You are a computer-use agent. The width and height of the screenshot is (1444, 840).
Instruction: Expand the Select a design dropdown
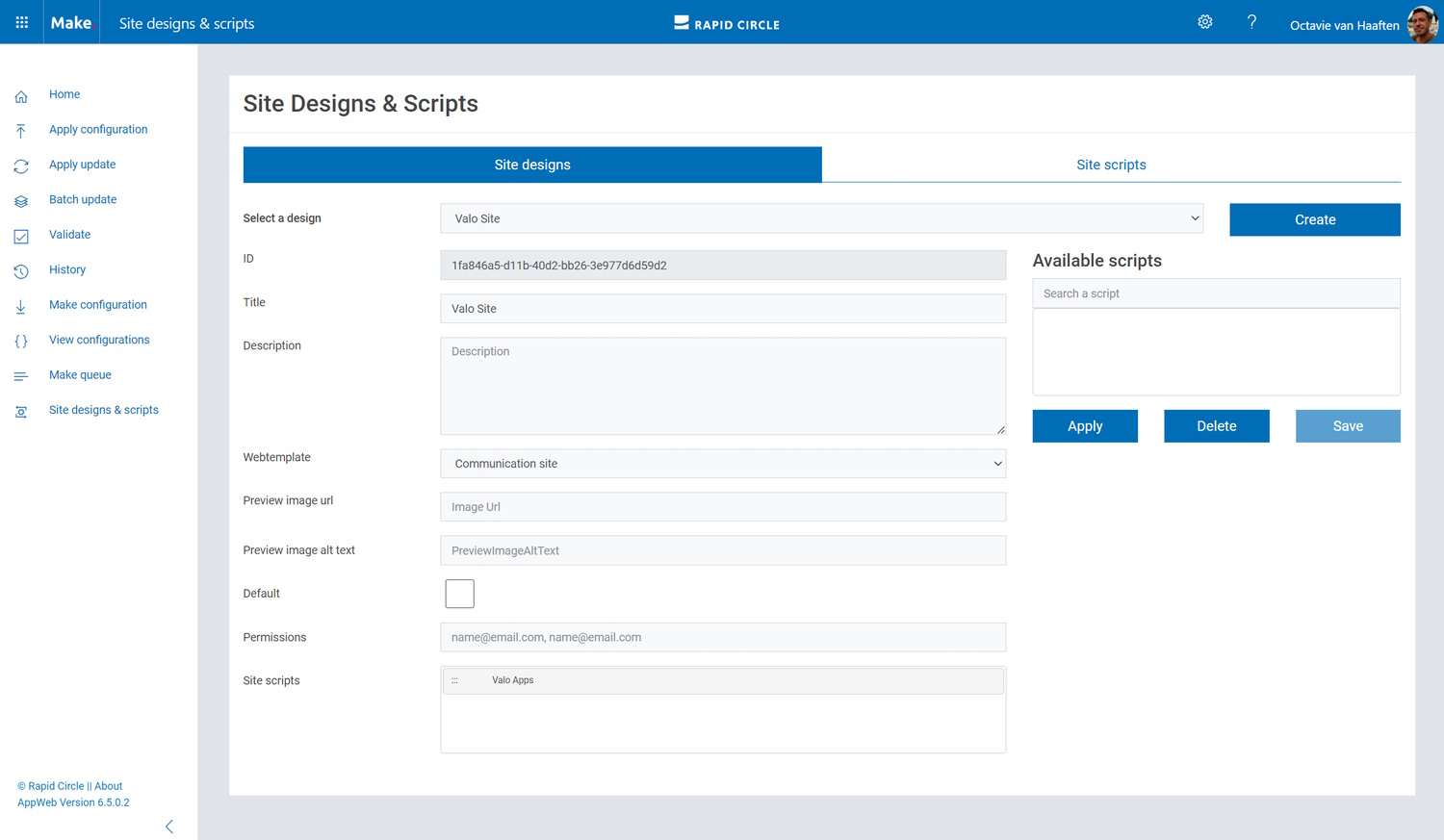(x=822, y=218)
